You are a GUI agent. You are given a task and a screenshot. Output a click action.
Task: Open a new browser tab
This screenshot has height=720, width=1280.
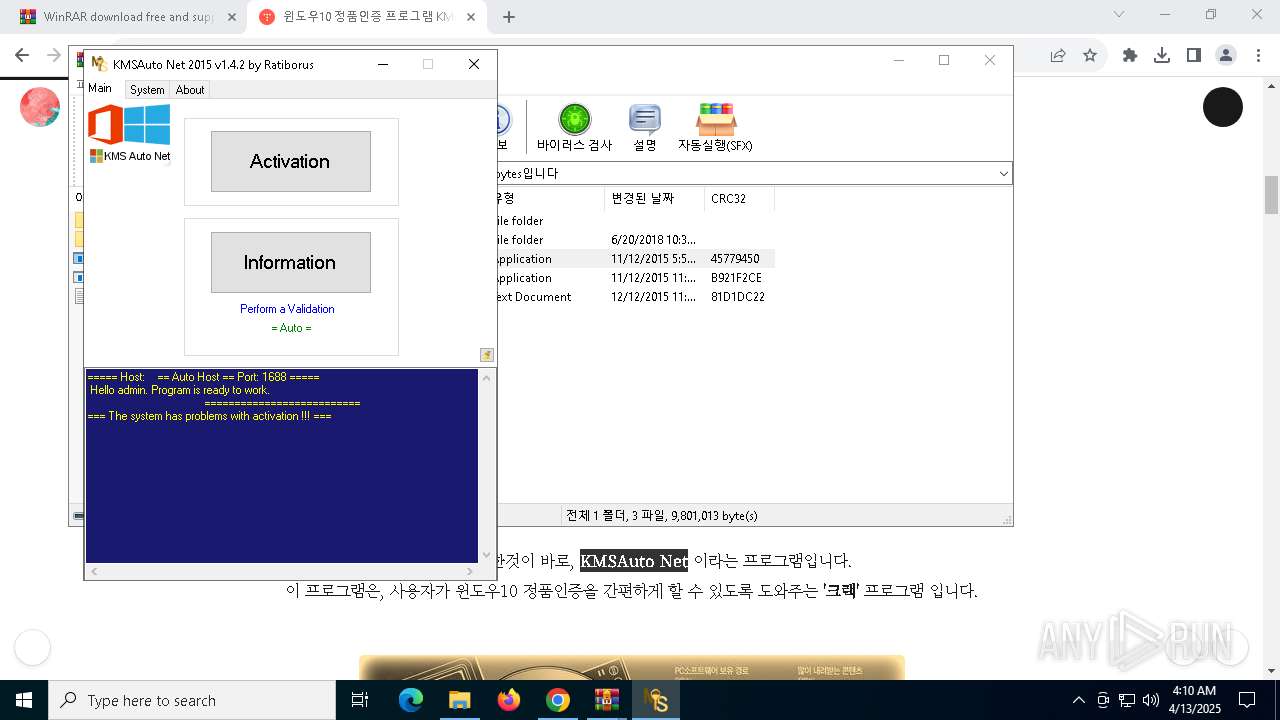509,17
